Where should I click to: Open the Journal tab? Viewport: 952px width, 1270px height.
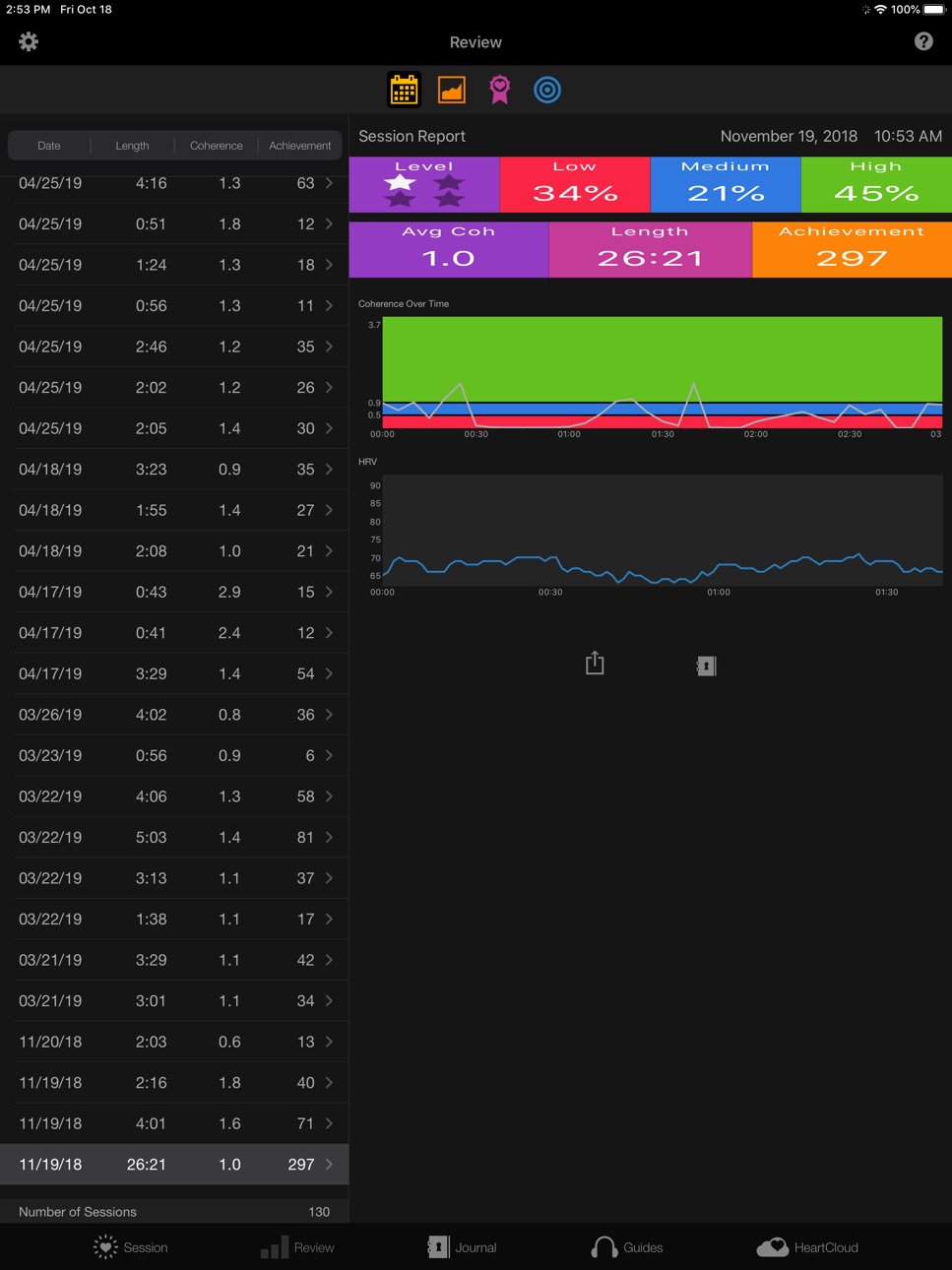pyautogui.click(x=462, y=1247)
